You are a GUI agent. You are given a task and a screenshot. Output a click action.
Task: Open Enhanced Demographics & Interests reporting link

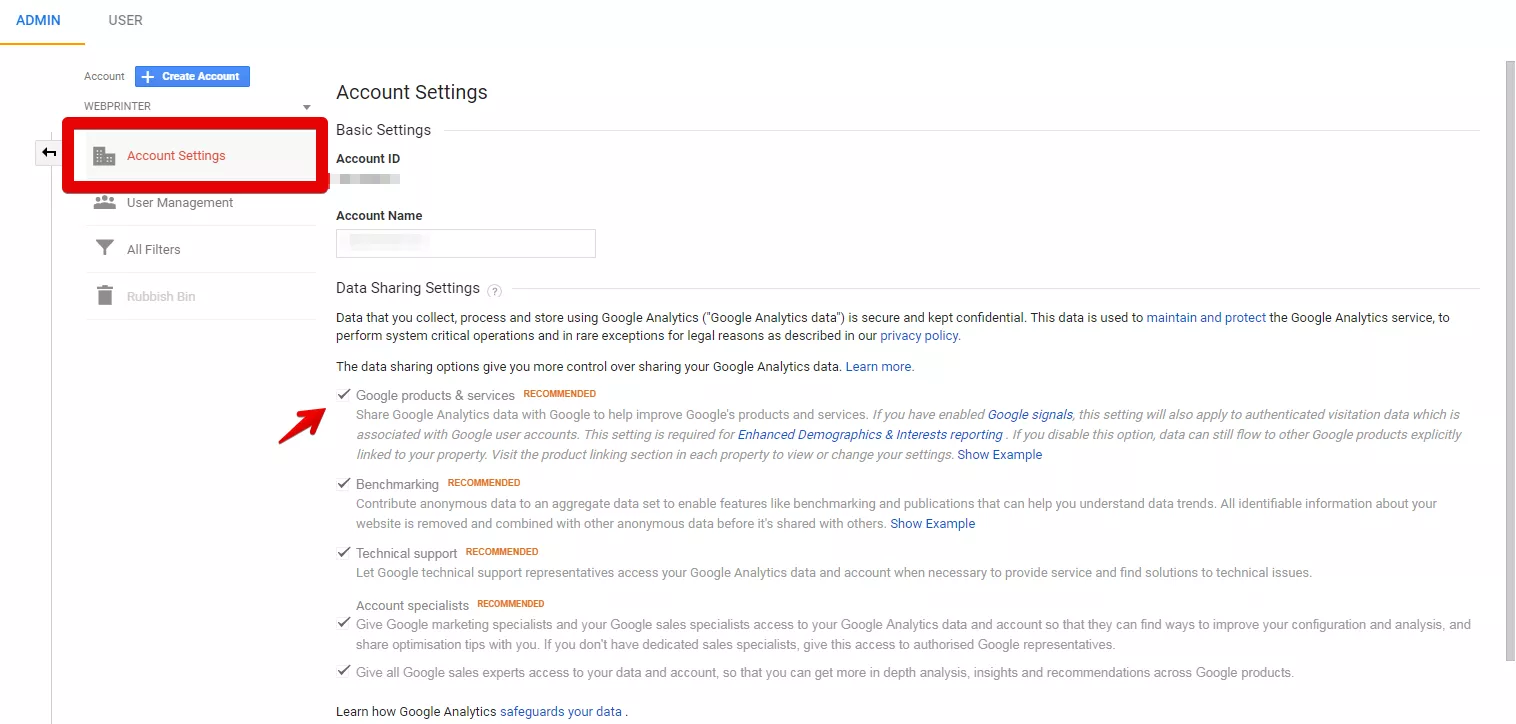point(870,435)
